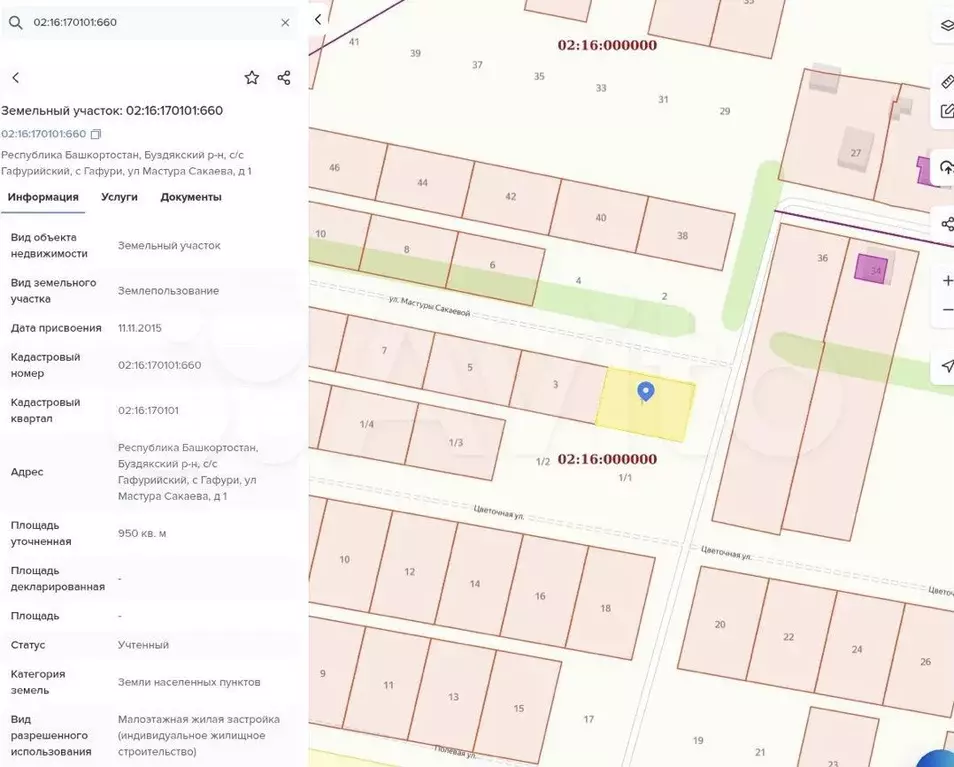Share the parcel via panel share icon
The height and width of the screenshot is (767, 954).
[x=284, y=78]
